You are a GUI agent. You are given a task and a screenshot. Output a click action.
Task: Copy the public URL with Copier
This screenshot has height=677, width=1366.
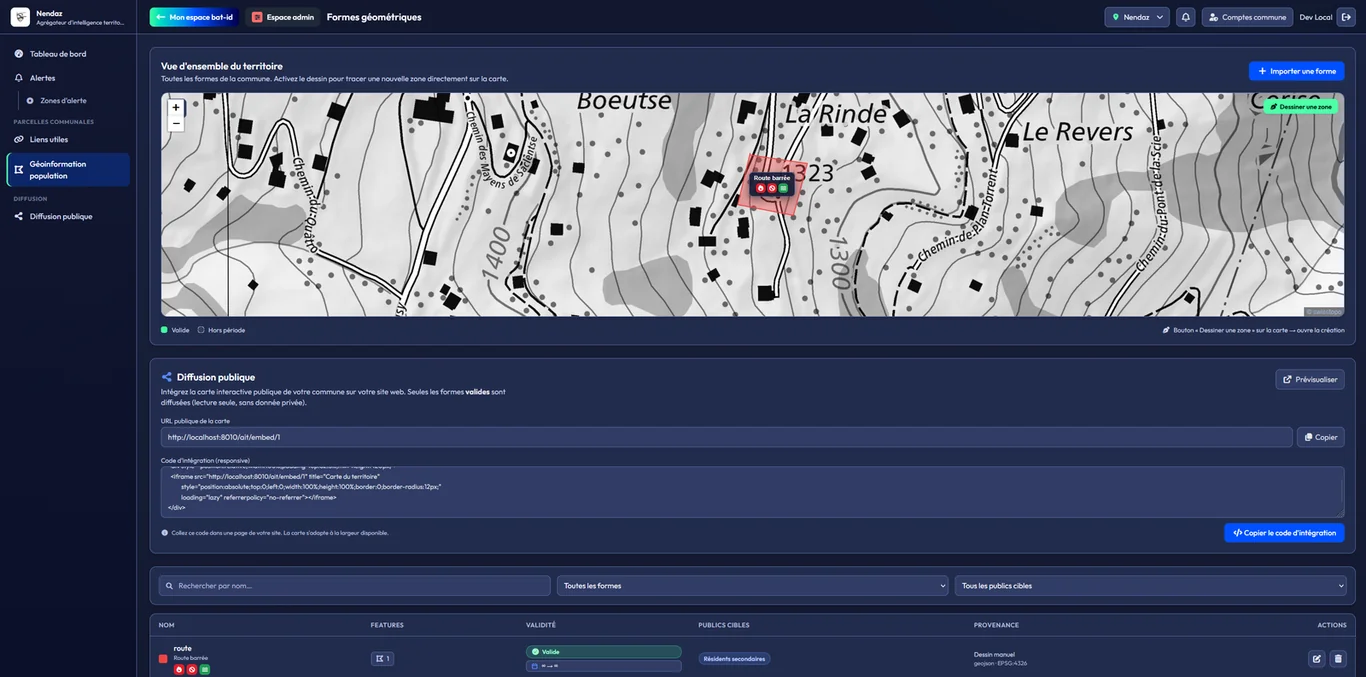1321,437
